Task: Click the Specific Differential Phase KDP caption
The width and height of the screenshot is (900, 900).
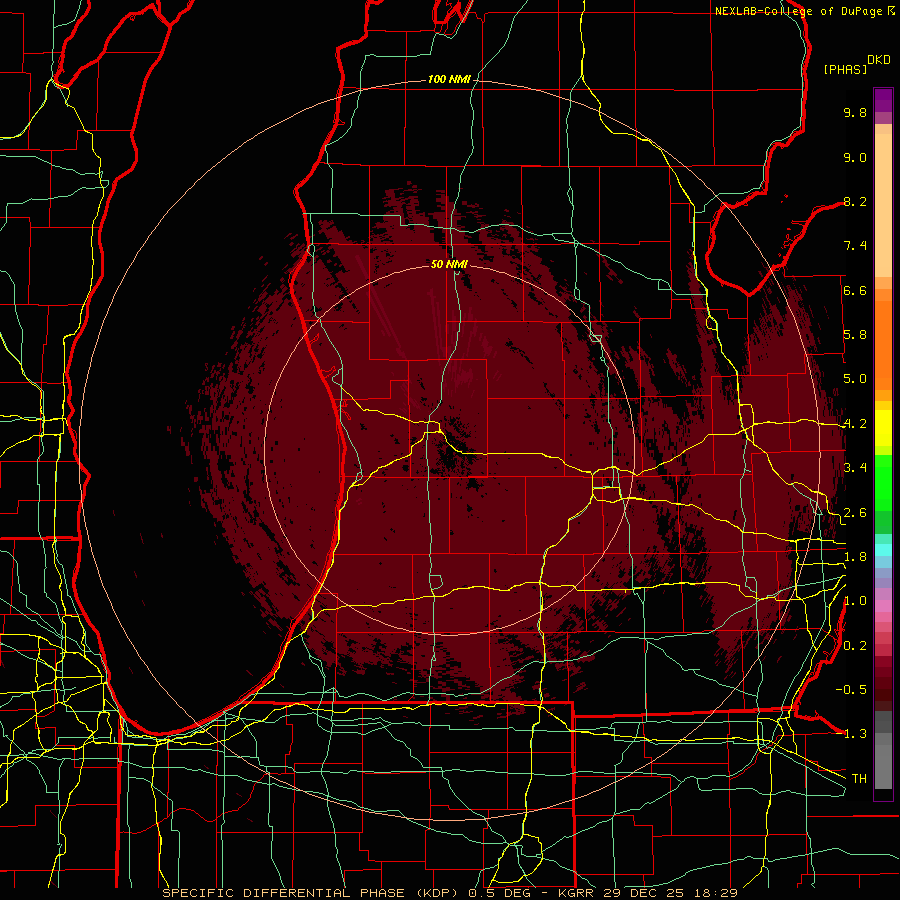Action: click(449, 893)
